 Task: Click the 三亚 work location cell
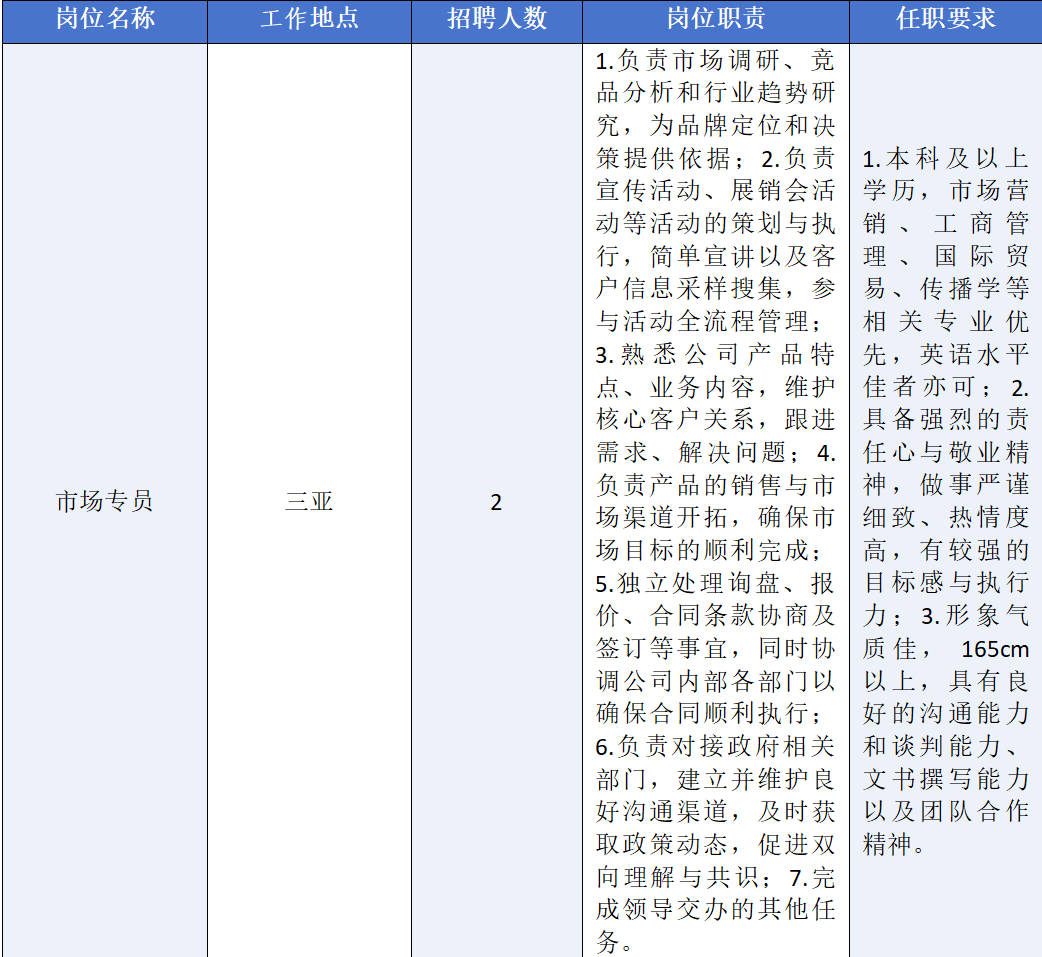point(309,501)
